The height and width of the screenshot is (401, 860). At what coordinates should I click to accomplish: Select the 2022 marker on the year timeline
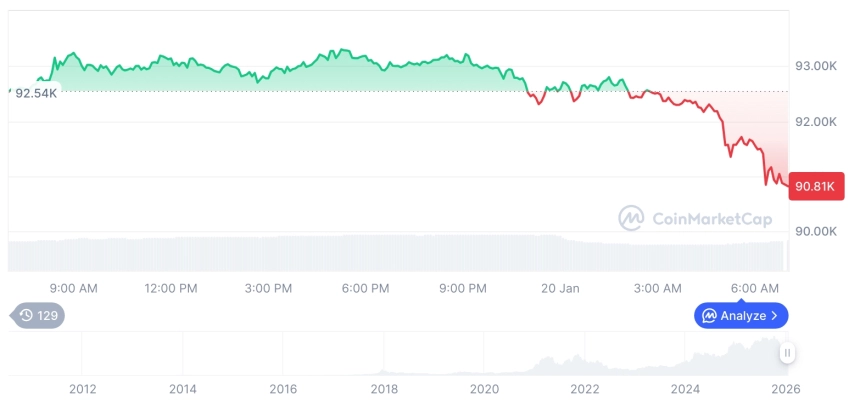tap(585, 388)
